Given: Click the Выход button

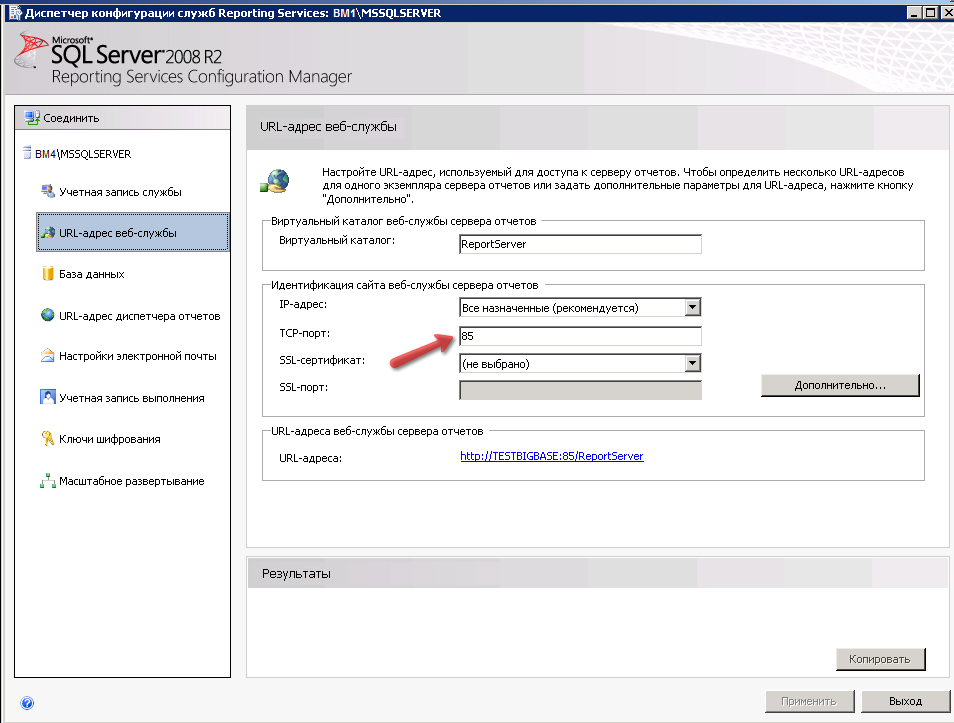Looking at the screenshot, I should [905, 701].
